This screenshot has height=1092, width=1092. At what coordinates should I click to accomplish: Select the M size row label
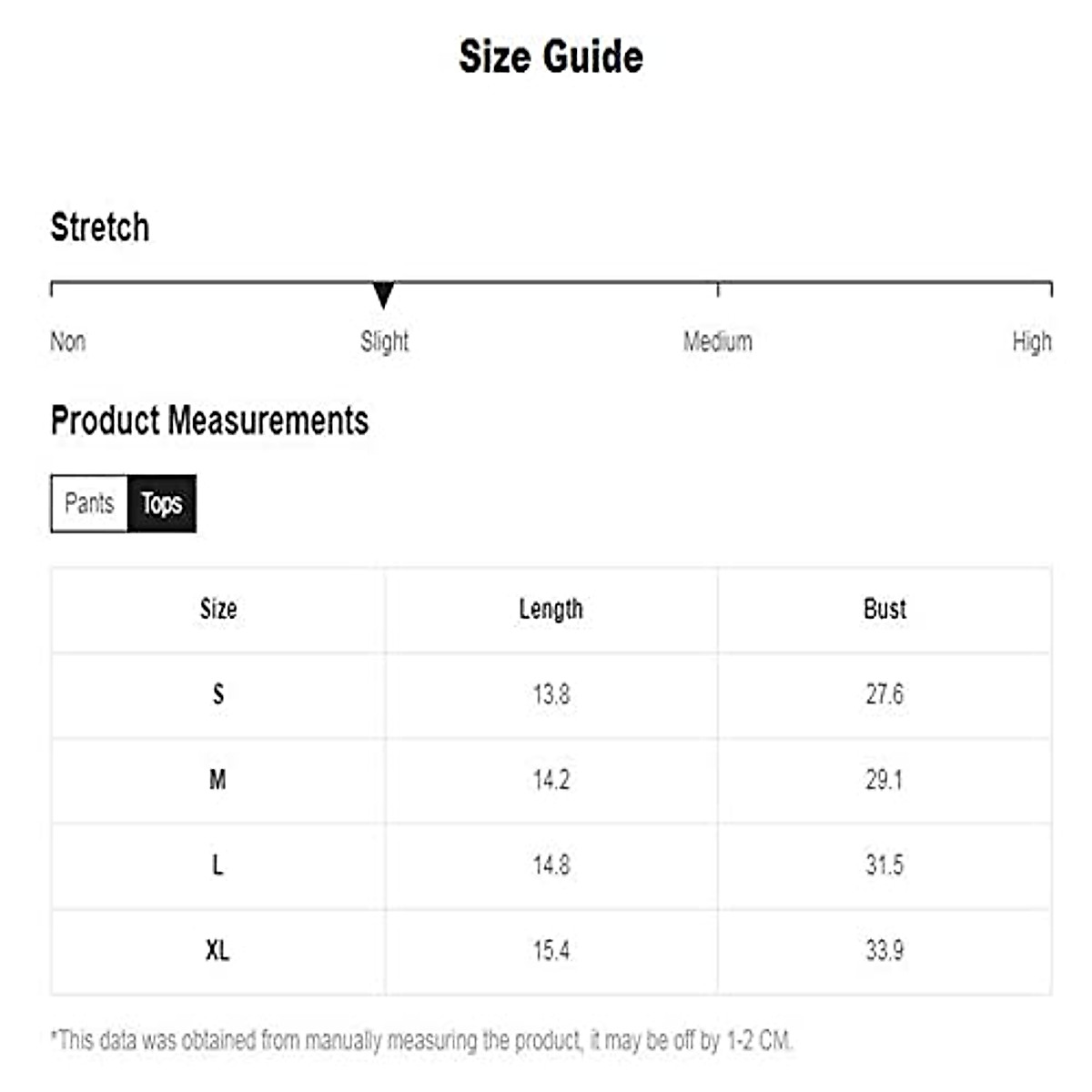pyautogui.click(x=218, y=780)
